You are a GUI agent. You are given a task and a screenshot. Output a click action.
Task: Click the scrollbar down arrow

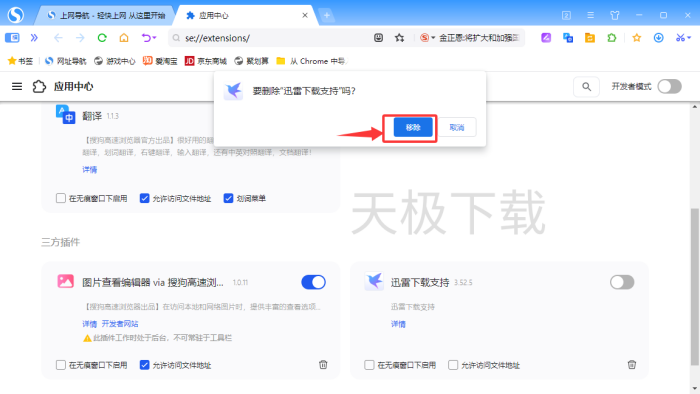click(694, 389)
